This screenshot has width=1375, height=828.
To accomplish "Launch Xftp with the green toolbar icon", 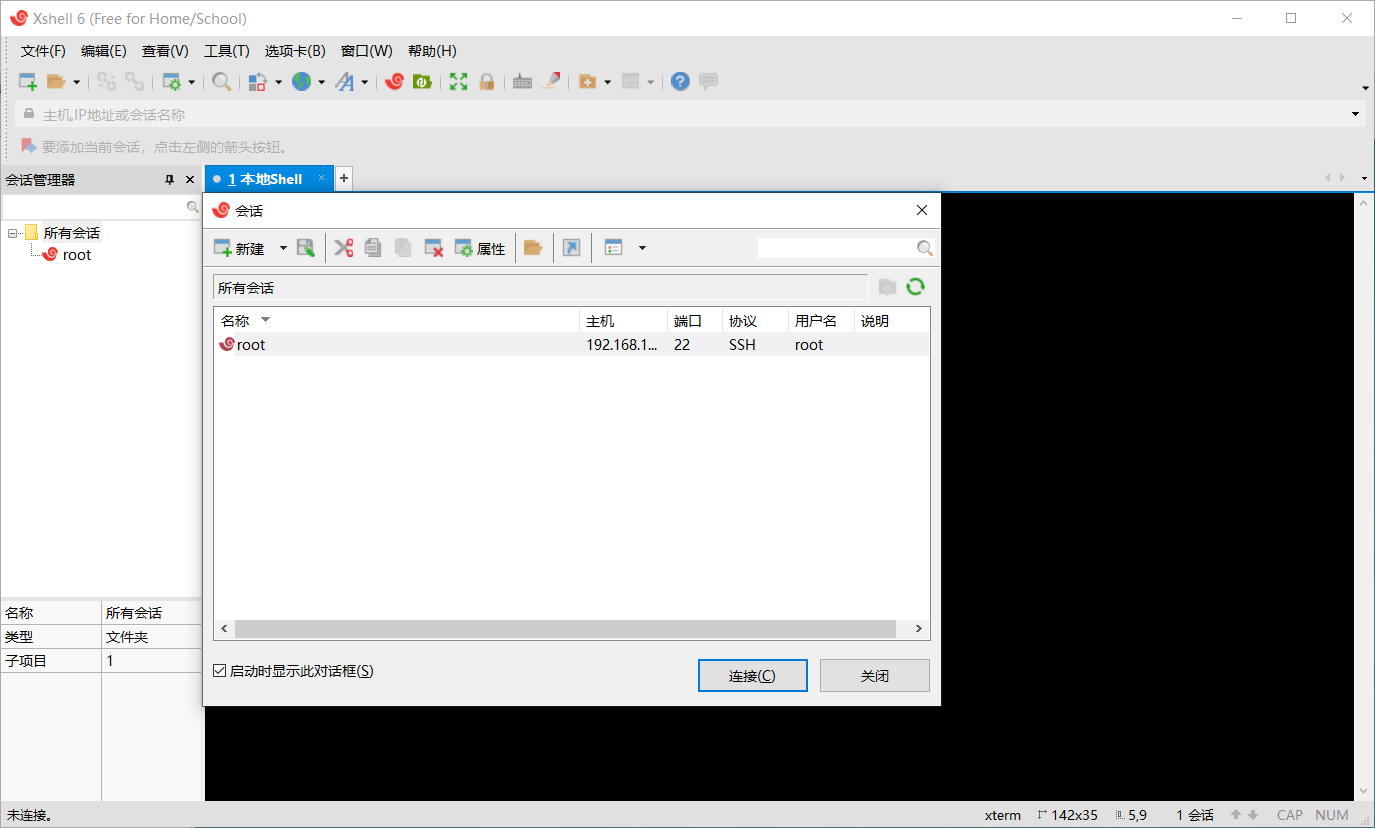I will click(x=422, y=82).
